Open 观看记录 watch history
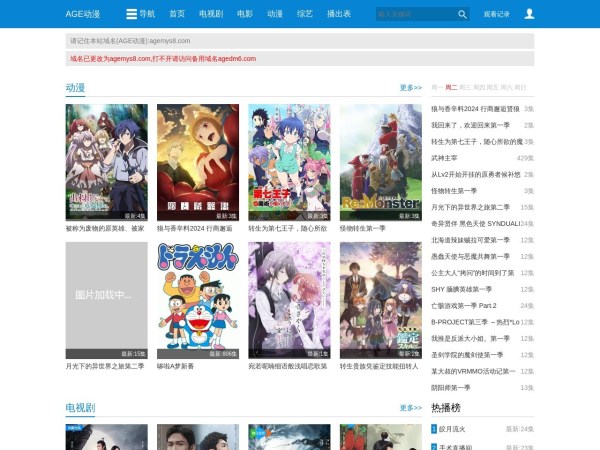 (x=496, y=14)
